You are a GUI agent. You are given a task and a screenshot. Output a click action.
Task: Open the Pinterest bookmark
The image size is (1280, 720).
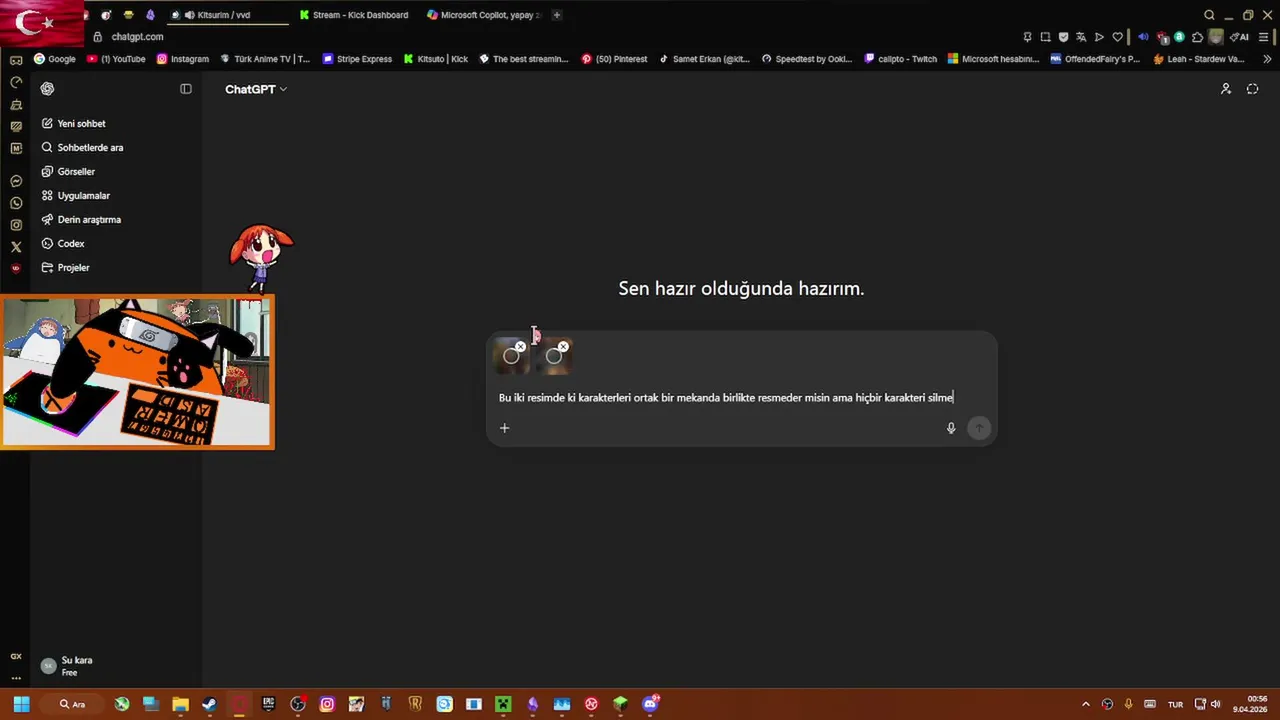click(x=614, y=59)
